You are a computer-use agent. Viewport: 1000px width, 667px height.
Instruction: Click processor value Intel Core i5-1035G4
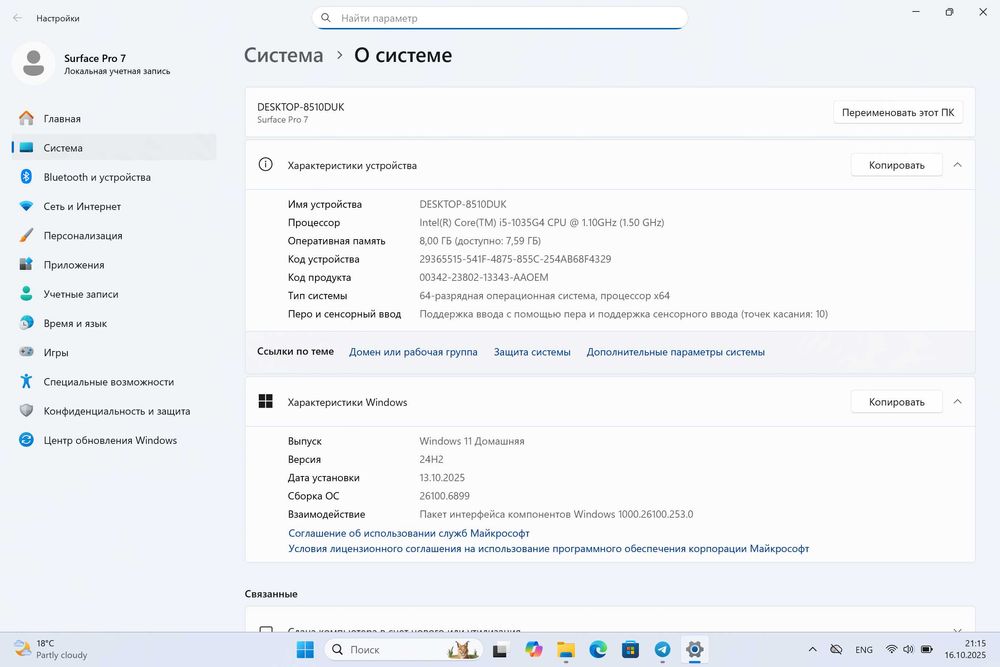coord(541,223)
